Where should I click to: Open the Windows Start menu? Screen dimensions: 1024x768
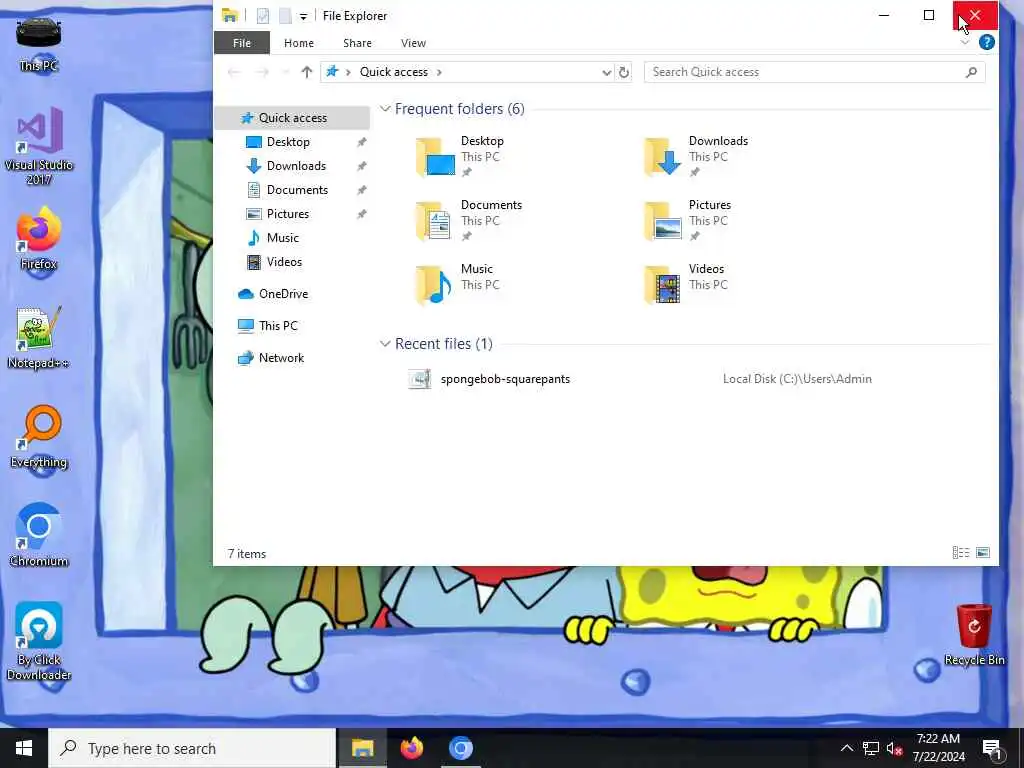(x=24, y=748)
